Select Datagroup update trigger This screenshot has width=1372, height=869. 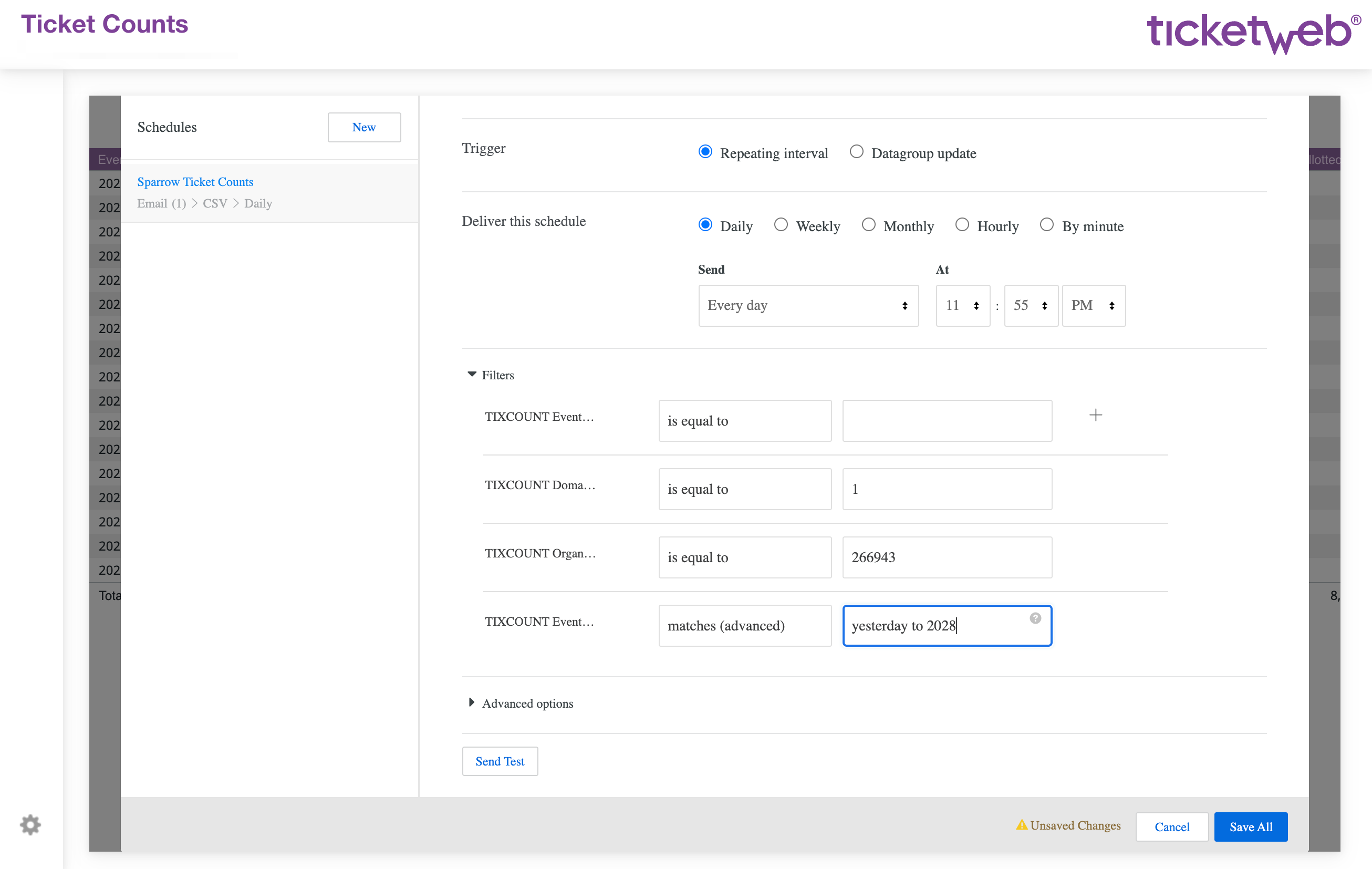coord(856,152)
